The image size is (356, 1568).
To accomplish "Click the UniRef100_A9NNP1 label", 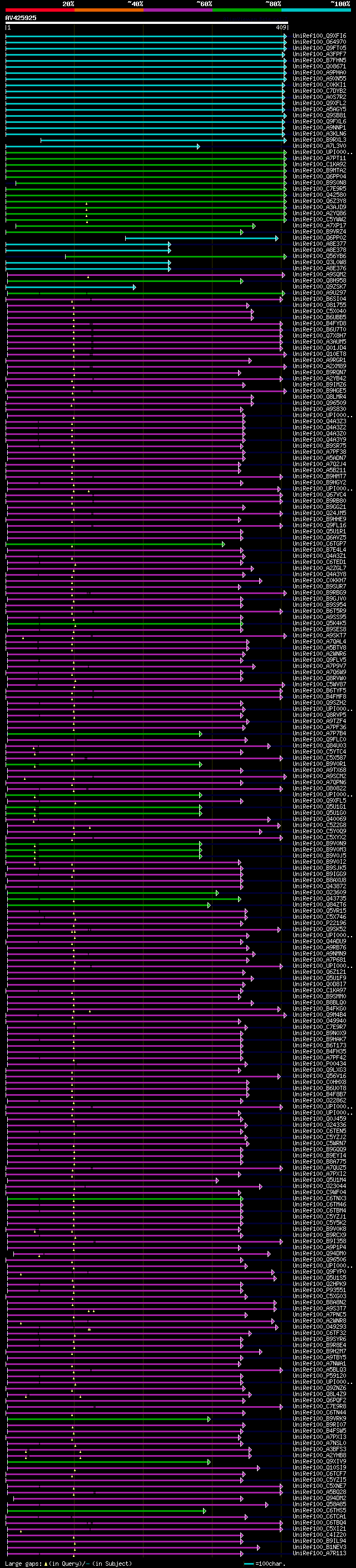I will [319, 128].
